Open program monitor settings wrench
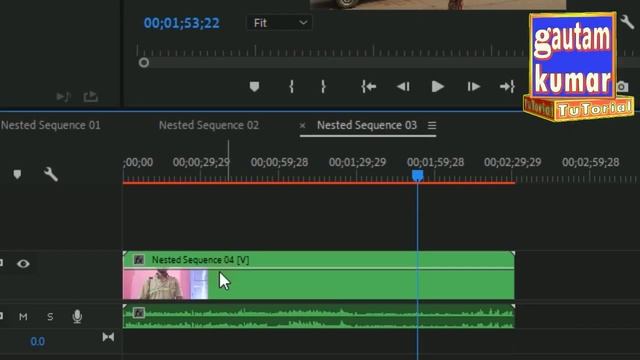The height and width of the screenshot is (360, 640). pyautogui.click(x=627, y=22)
